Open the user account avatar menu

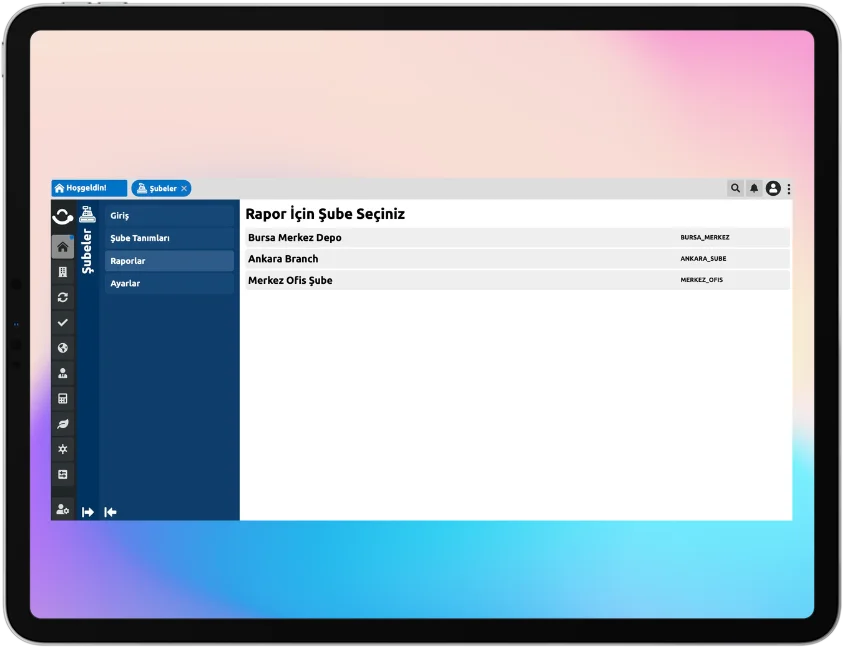tap(773, 188)
